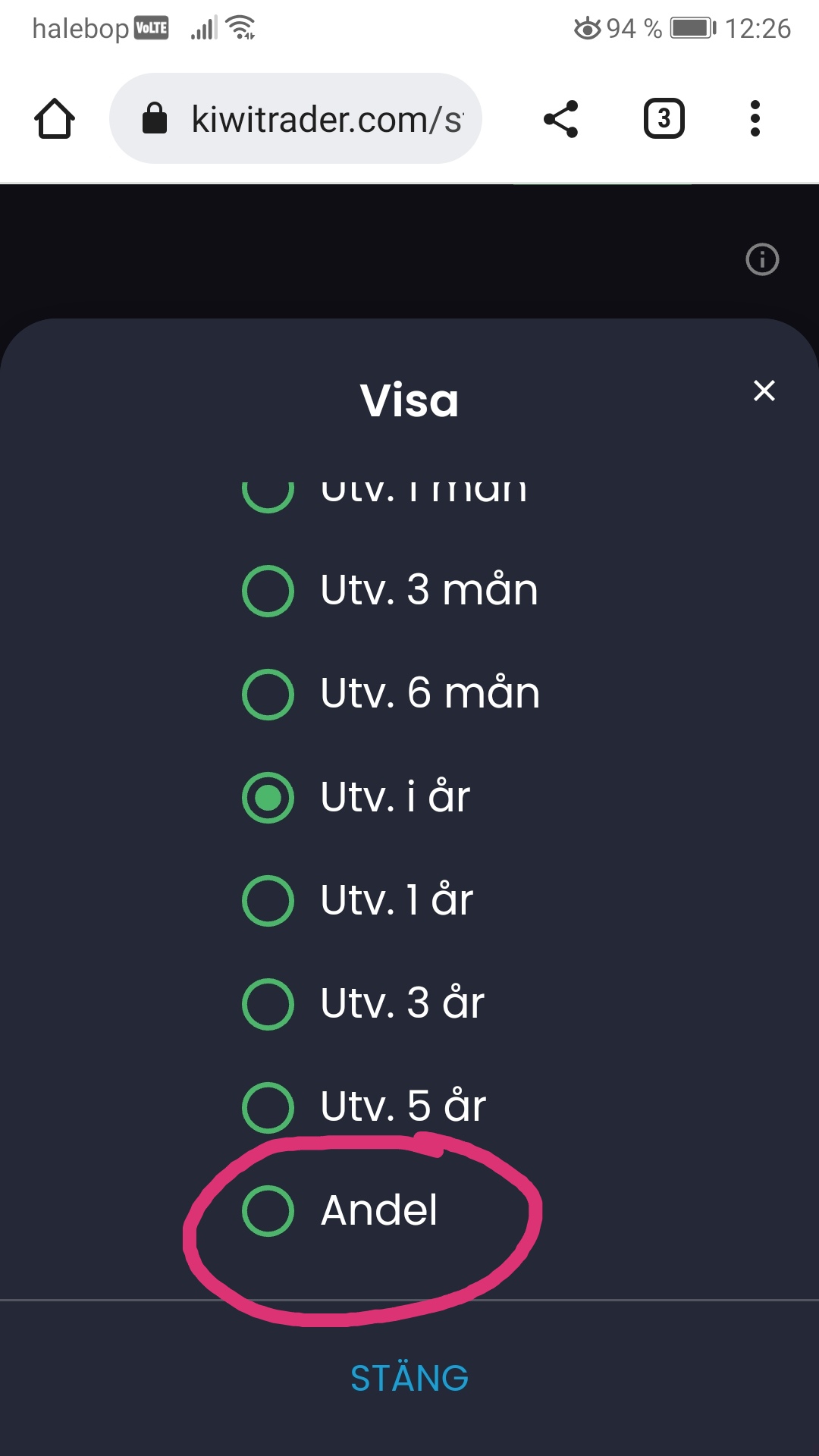
Task: Close the Visa dialog with X icon
Action: click(764, 391)
